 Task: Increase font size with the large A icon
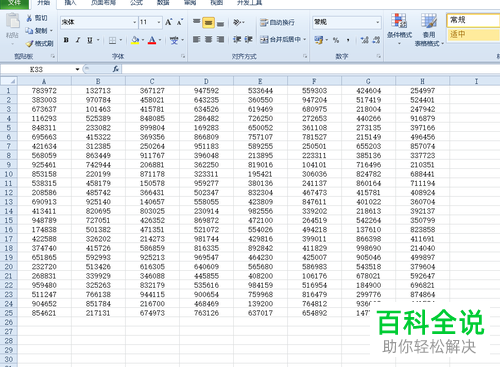point(169,22)
